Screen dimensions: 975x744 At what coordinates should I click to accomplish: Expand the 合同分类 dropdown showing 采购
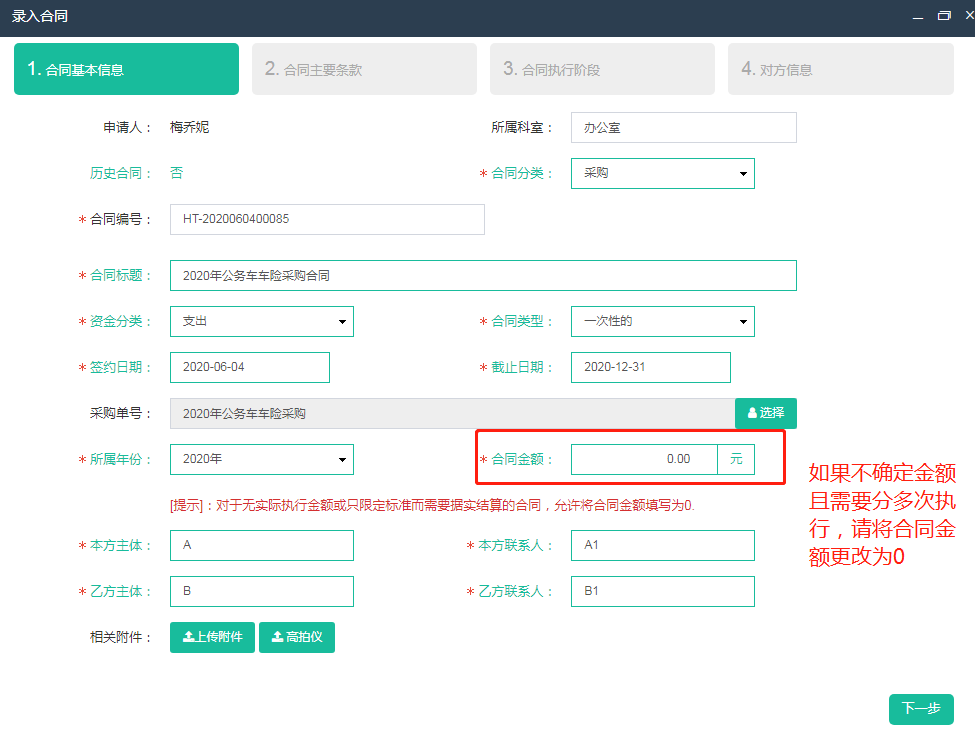(663, 173)
